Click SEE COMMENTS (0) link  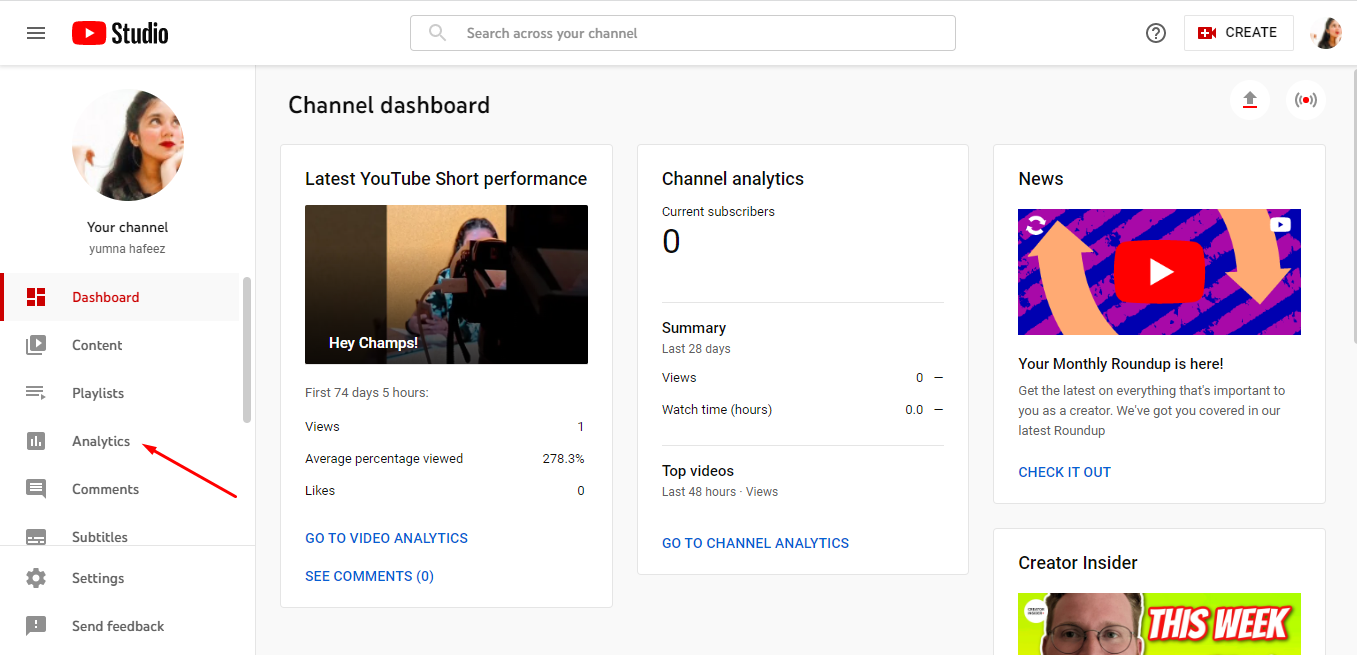point(369,576)
